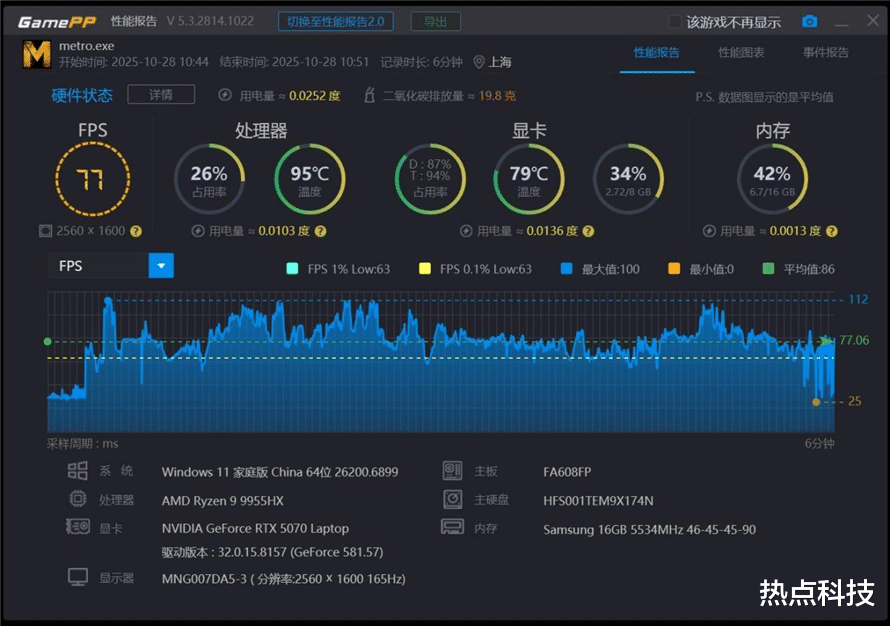890x626 pixels.
Task: Click the GamePP logo
Action: pos(57,22)
